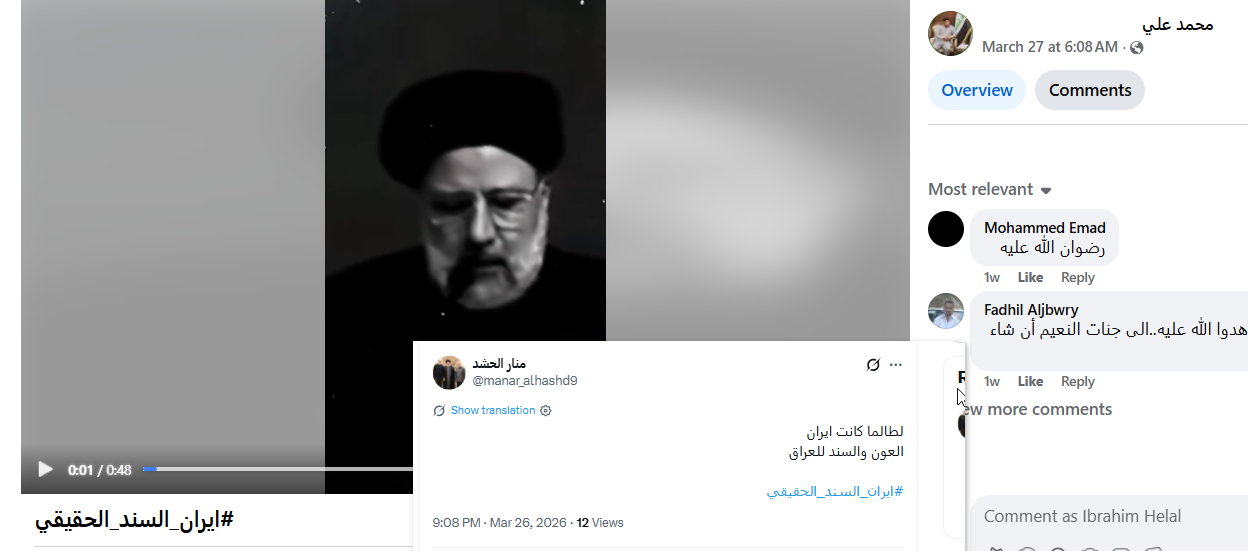
Task: Click the globe privacy icon beside post date
Action: (1136, 47)
